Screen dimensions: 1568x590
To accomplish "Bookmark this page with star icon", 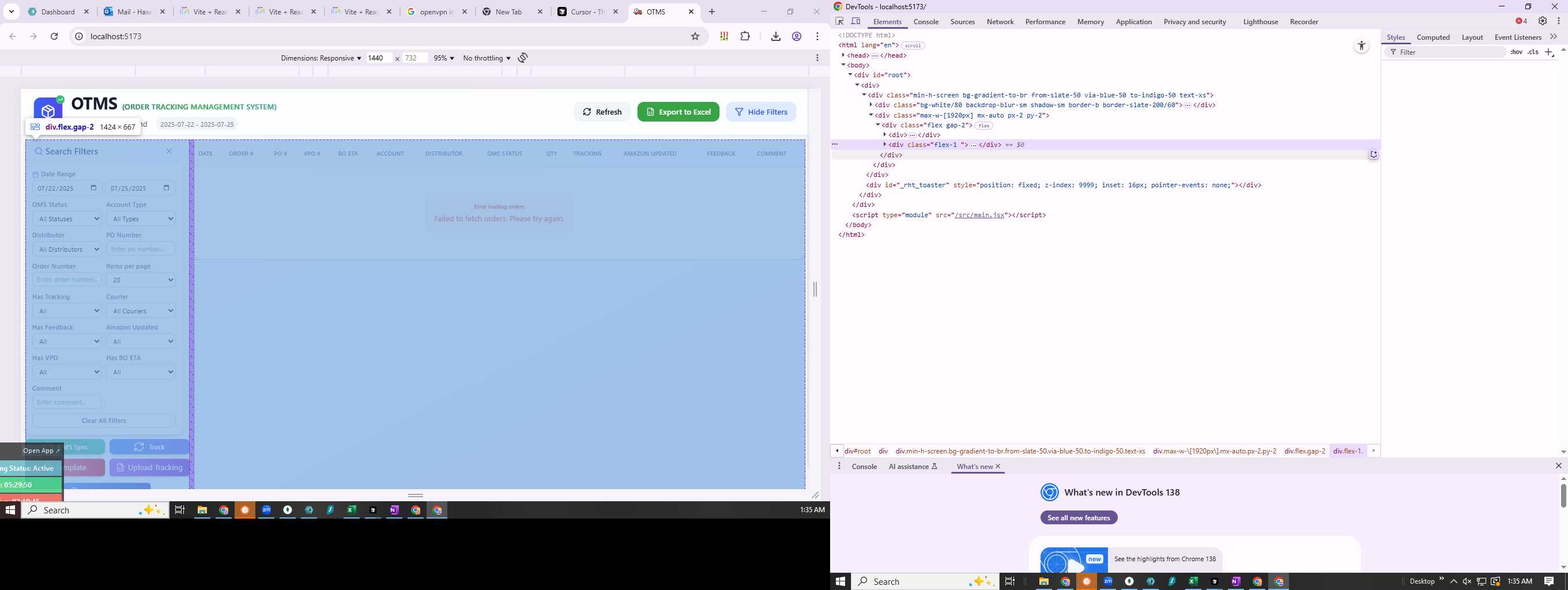I will pyautogui.click(x=695, y=36).
